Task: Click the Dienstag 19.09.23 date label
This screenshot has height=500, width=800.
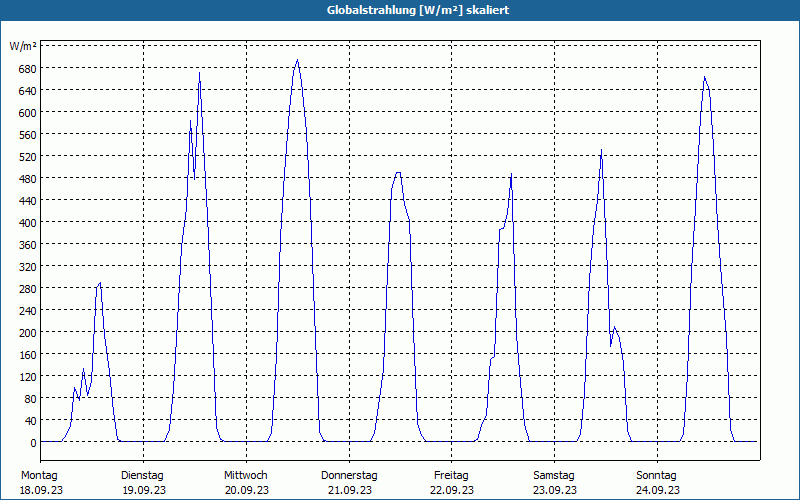Action: [143, 483]
